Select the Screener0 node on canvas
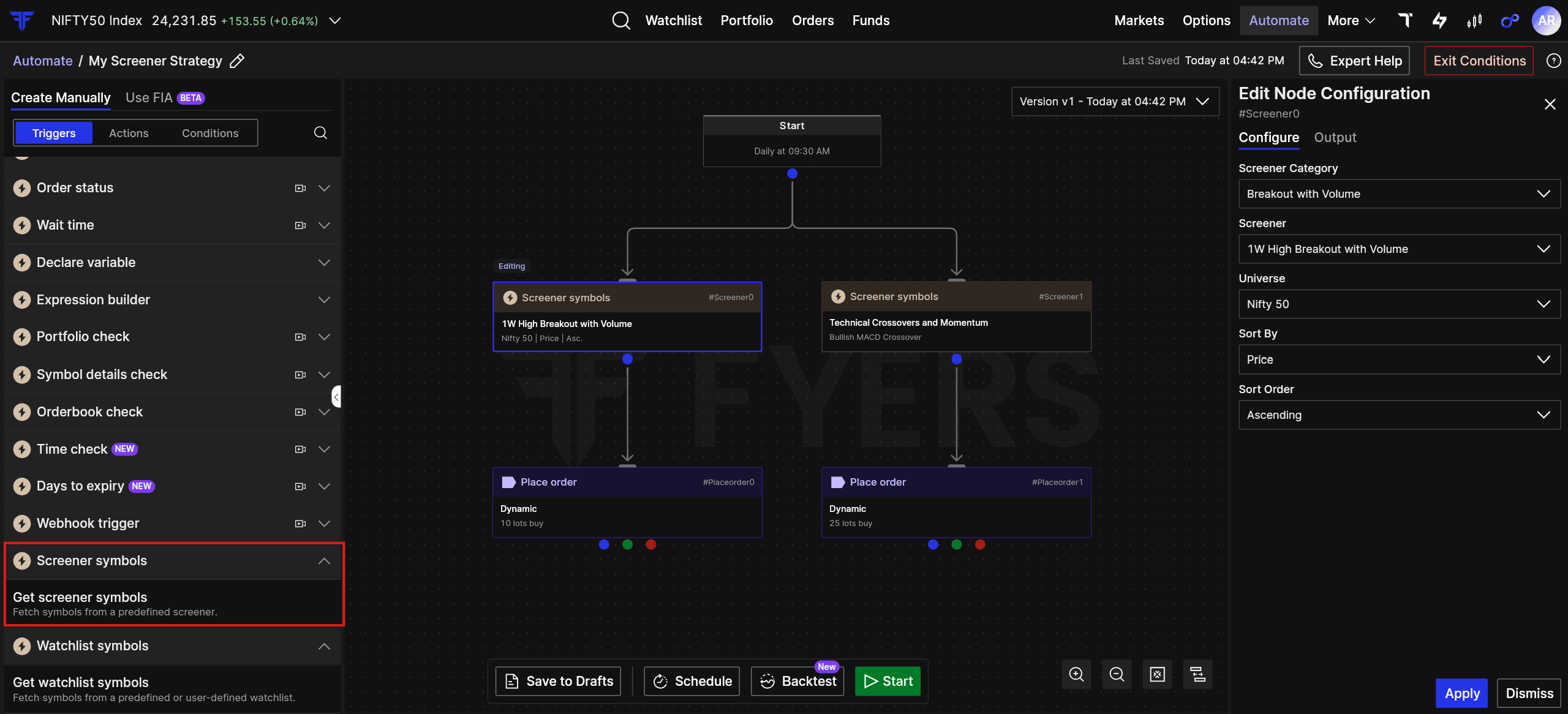 tap(627, 317)
